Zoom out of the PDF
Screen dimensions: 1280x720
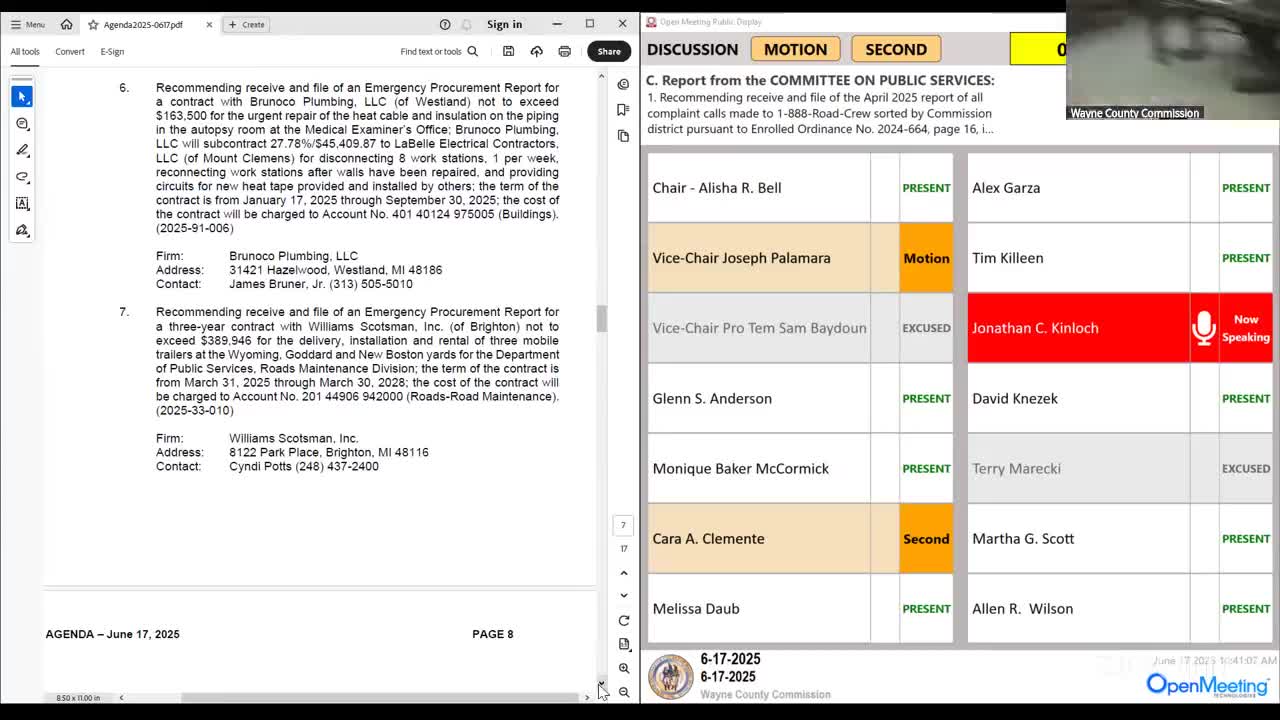point(624,692)
